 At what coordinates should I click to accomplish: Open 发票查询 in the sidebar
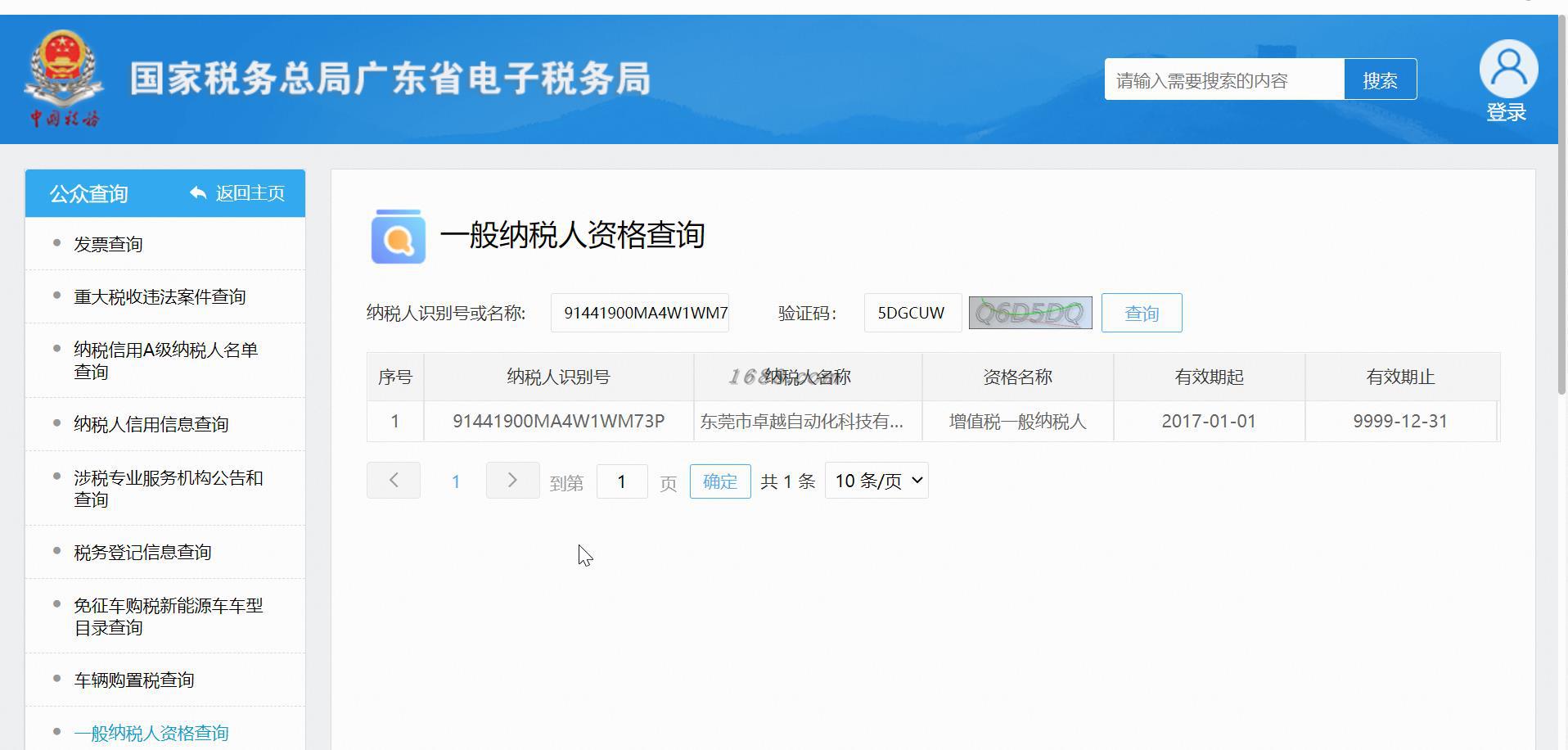tap(108, 244)
